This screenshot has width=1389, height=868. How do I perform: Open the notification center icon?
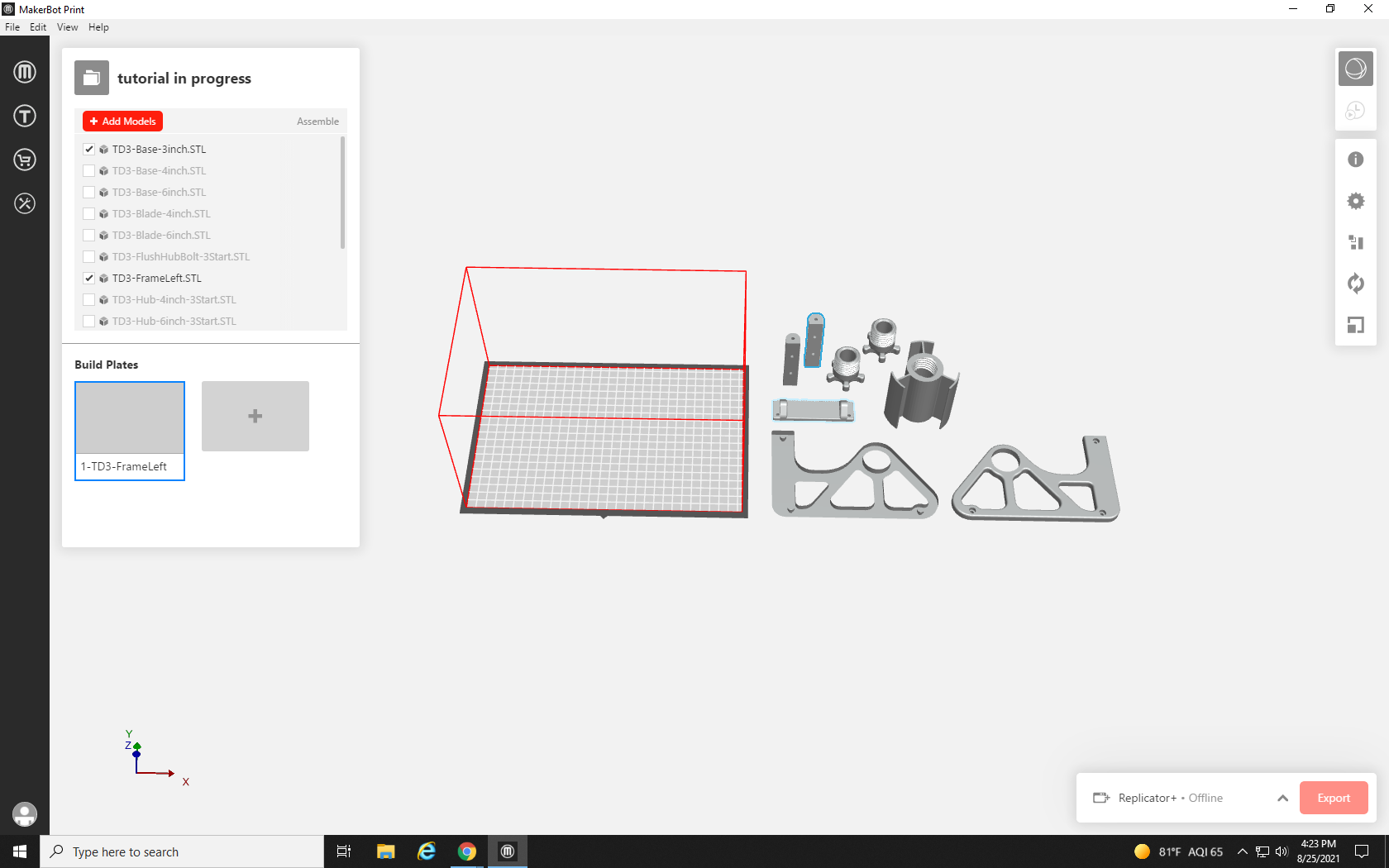[1362, 851]
